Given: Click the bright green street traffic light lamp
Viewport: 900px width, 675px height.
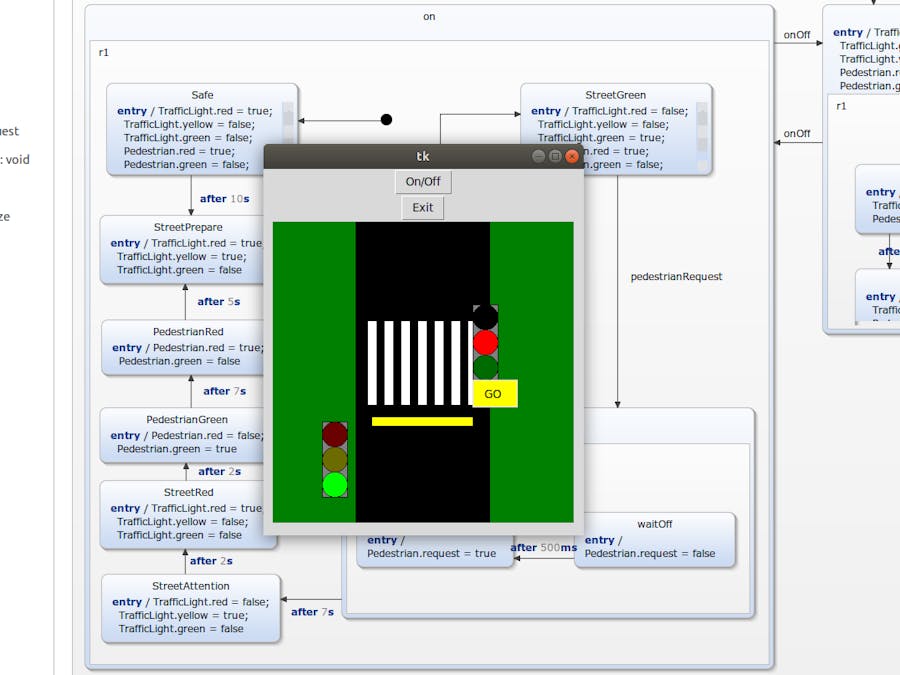Looking at the screenshot, I should (x=335, y=484).
